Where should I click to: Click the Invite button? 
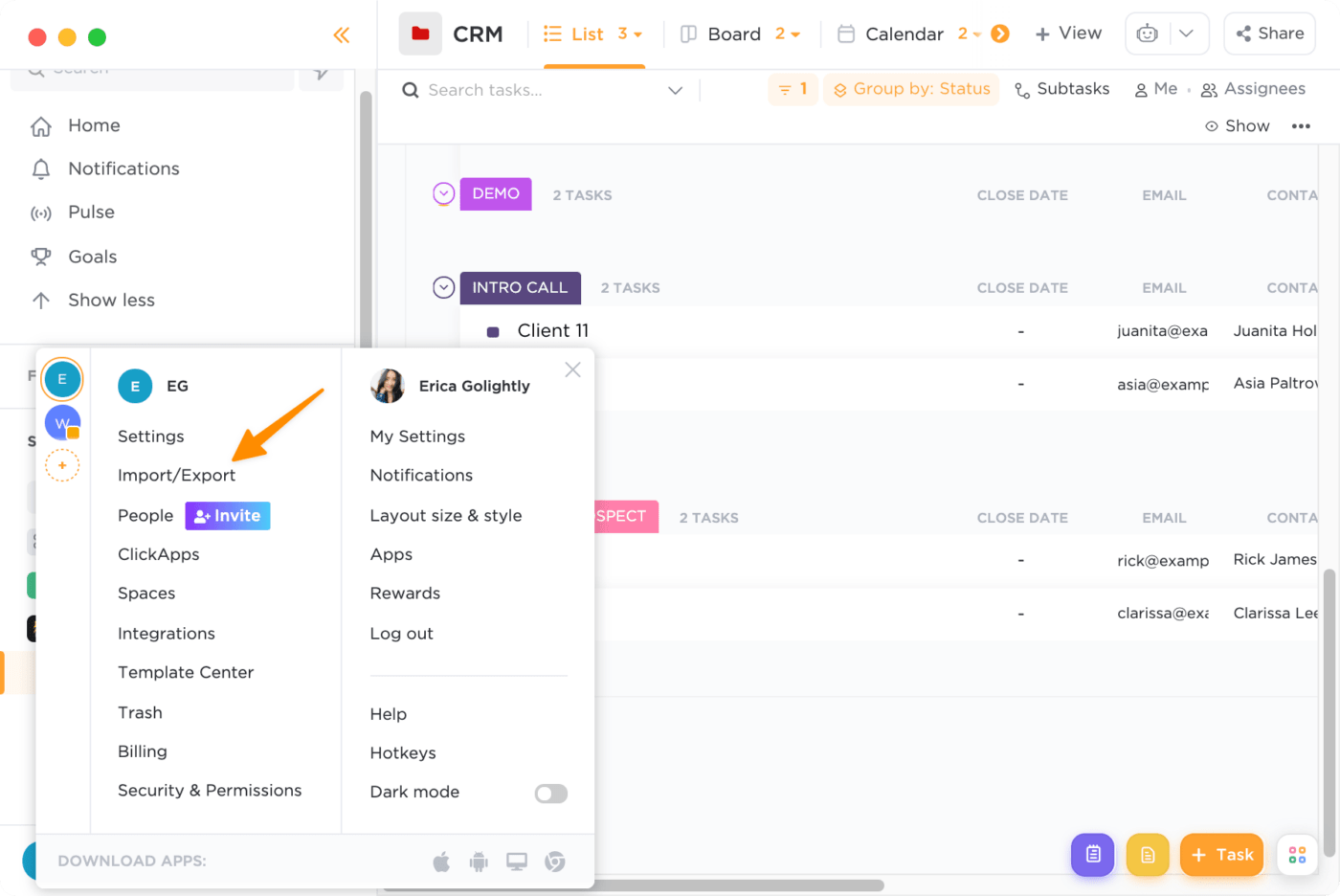click(228, 516)
